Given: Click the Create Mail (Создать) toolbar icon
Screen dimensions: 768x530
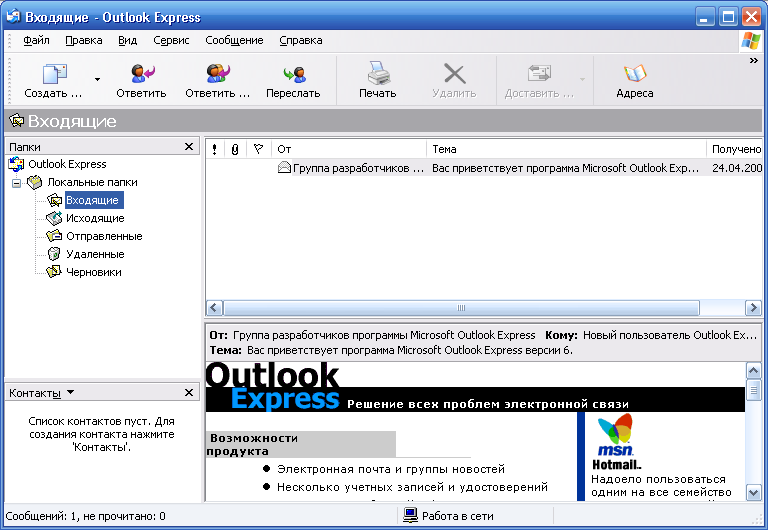Looking at the screenshot, I should point(54,73).
